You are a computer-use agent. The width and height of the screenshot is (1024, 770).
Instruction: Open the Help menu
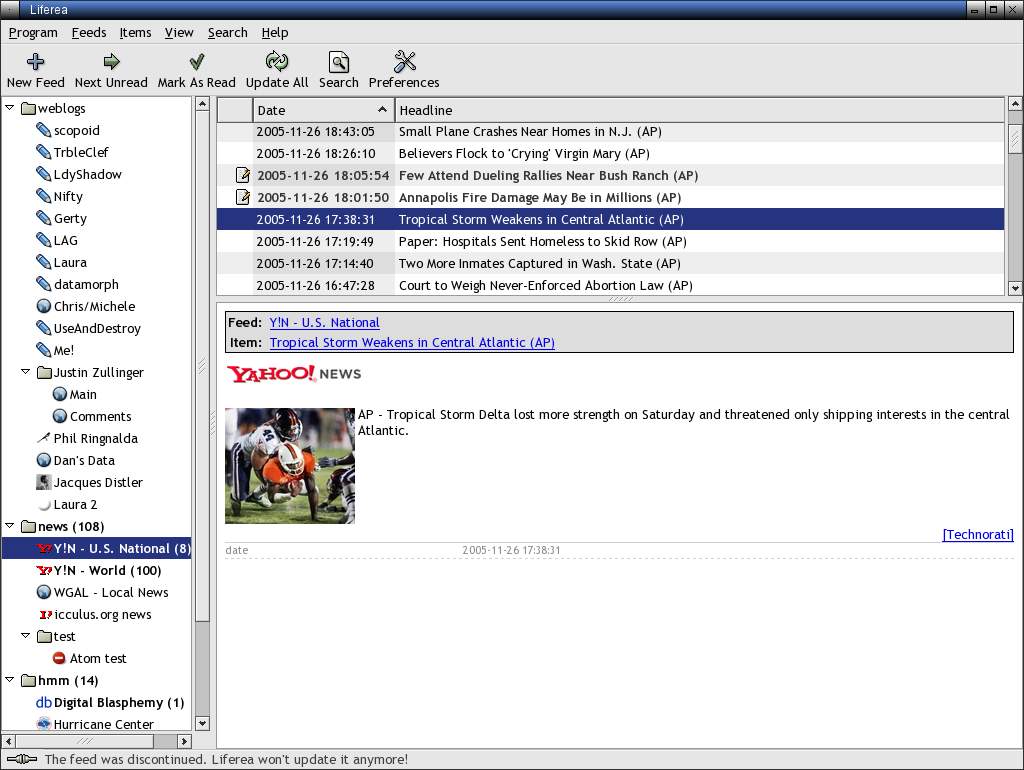pos(275,33)
